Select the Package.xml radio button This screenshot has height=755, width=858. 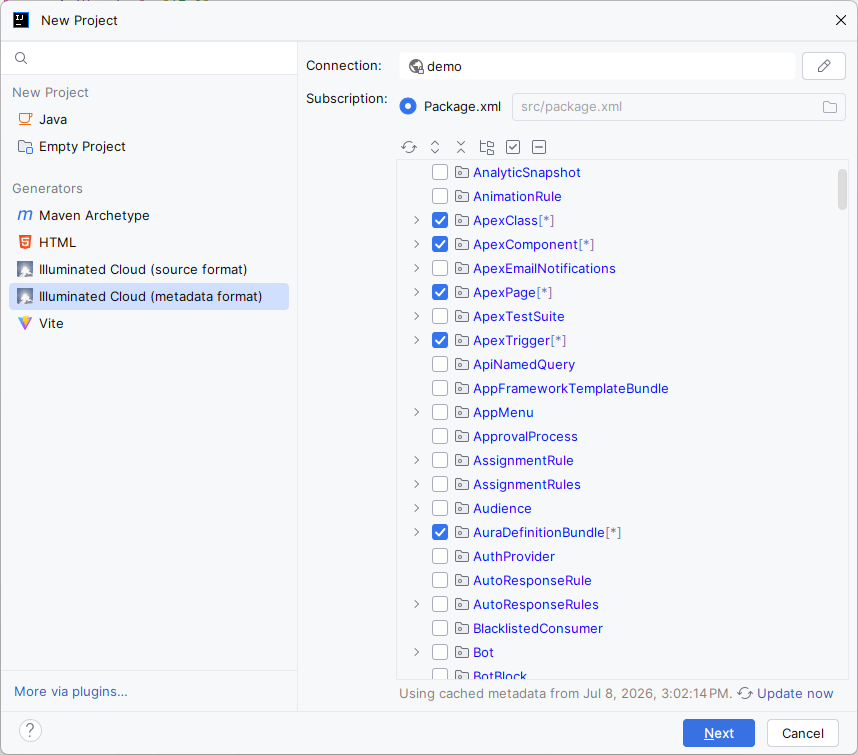pyautogui.click(x=408, y=106)
